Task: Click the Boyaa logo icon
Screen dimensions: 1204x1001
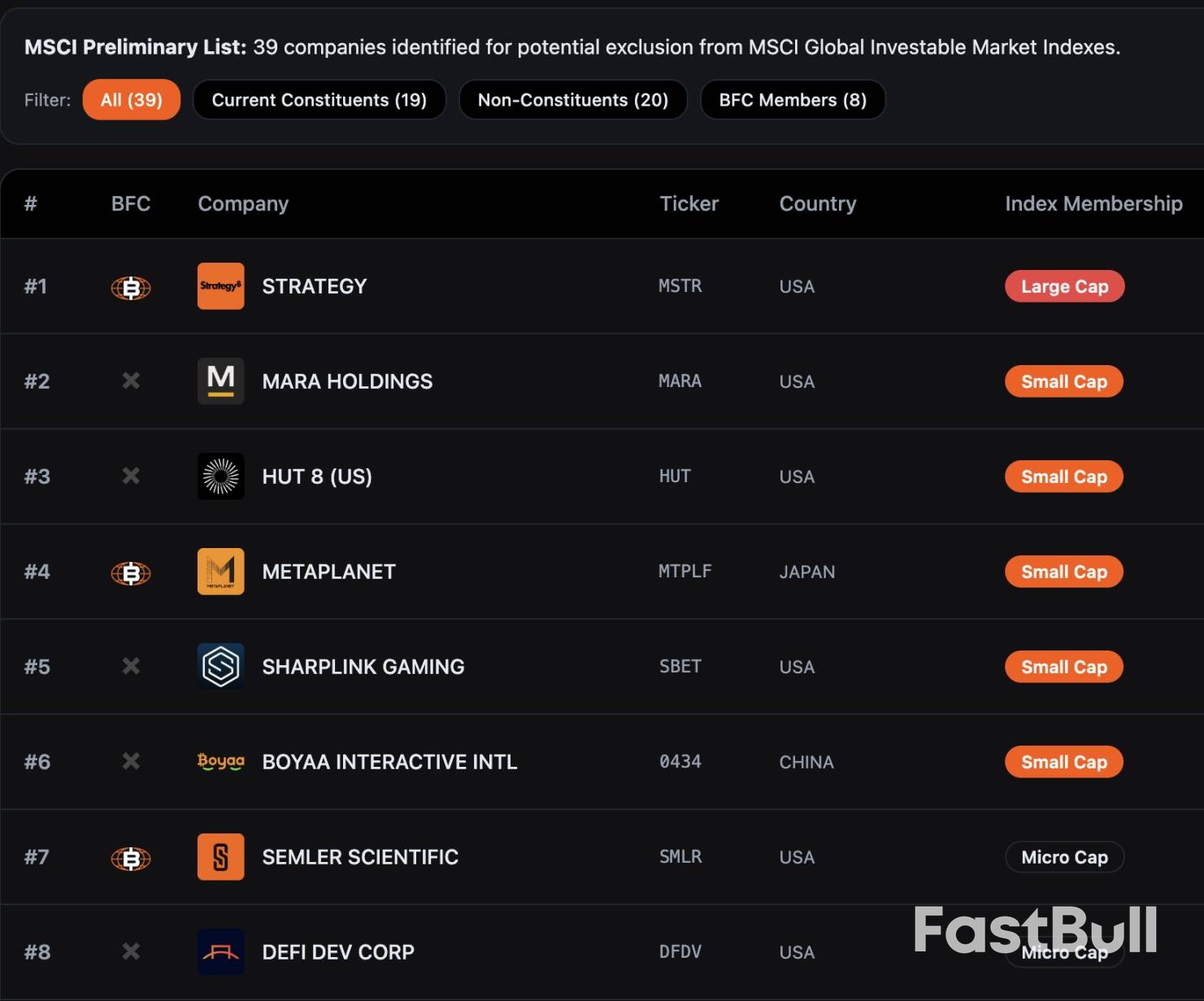Action: [220, 762]
